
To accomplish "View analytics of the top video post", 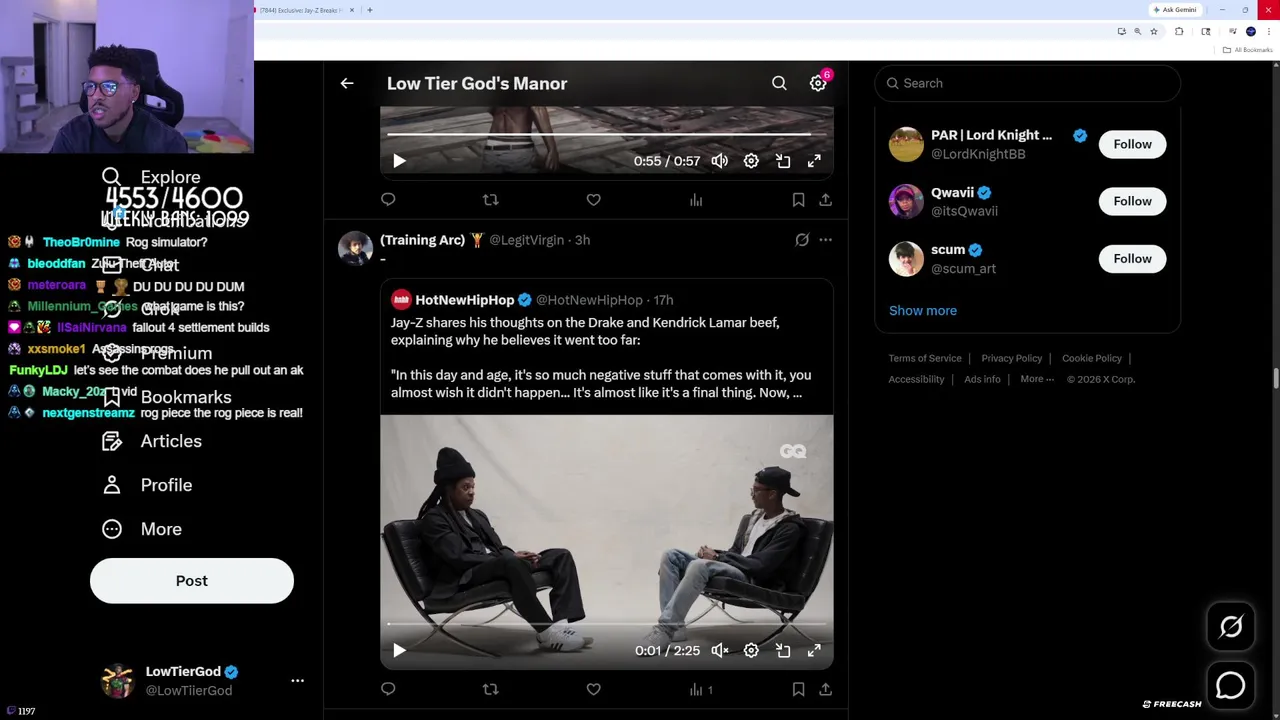I will (x=696, y=200).
